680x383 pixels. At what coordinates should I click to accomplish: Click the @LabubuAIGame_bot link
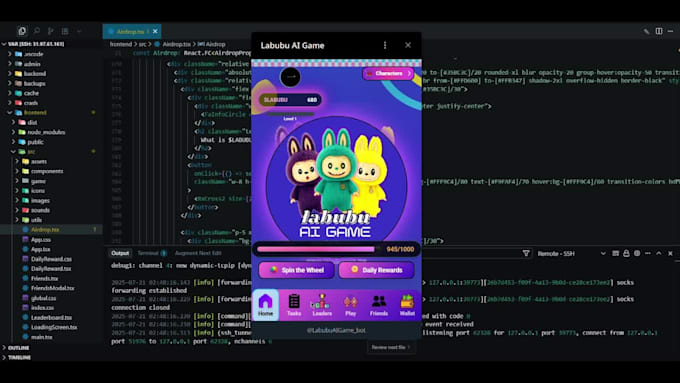click(336, 330)
